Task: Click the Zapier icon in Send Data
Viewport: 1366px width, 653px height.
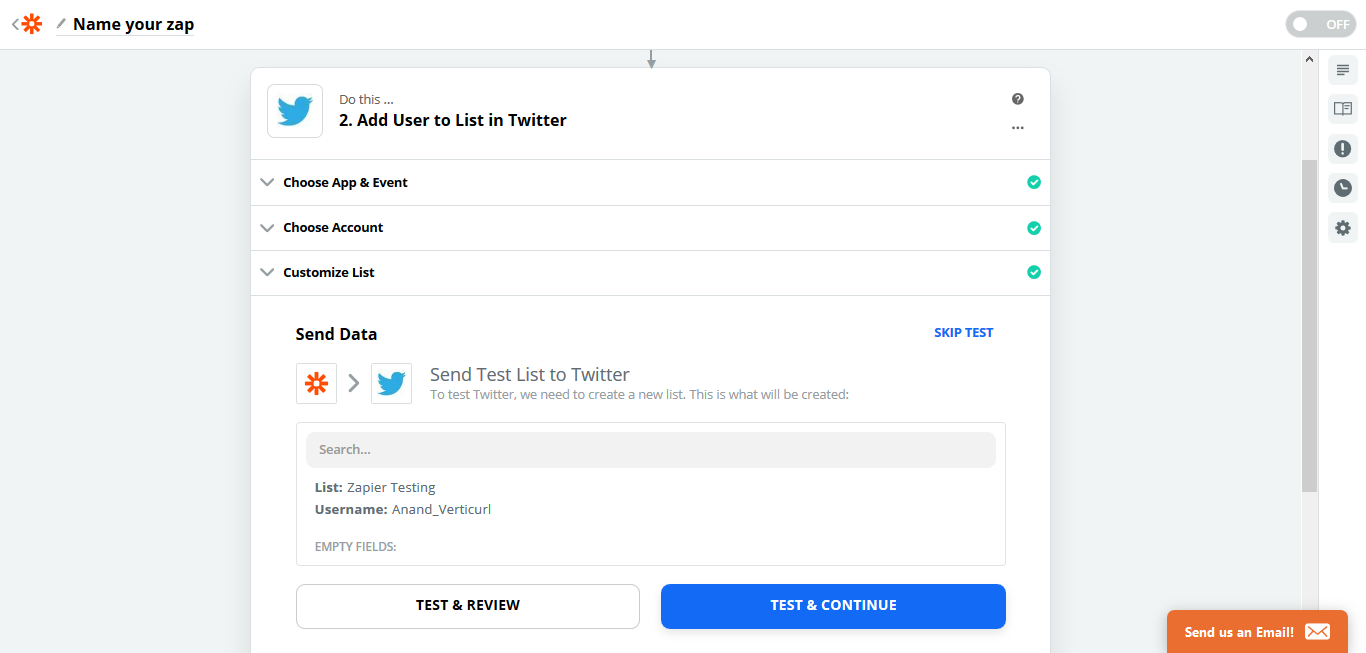Action: [x=316, y=383]
